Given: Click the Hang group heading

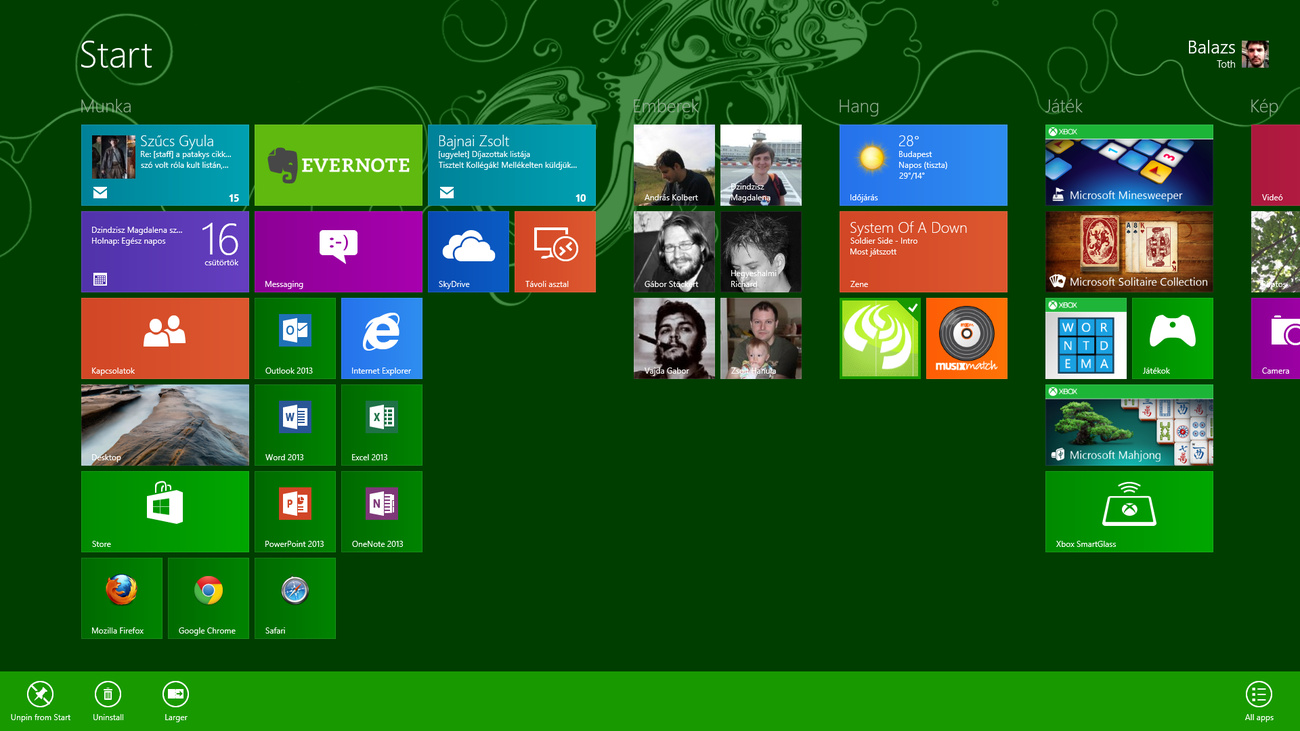Looking at the screenshot, I should [859, 106].
